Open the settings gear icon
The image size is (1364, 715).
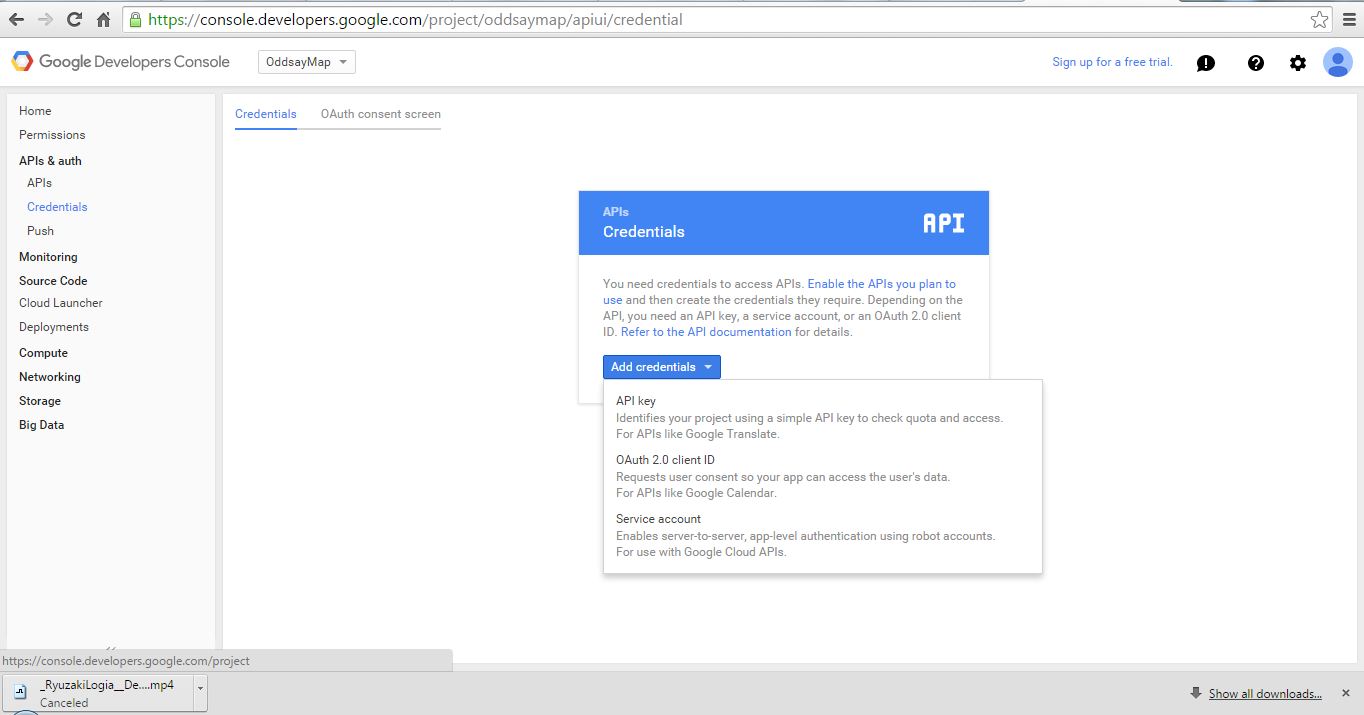tap(1298, 63)
